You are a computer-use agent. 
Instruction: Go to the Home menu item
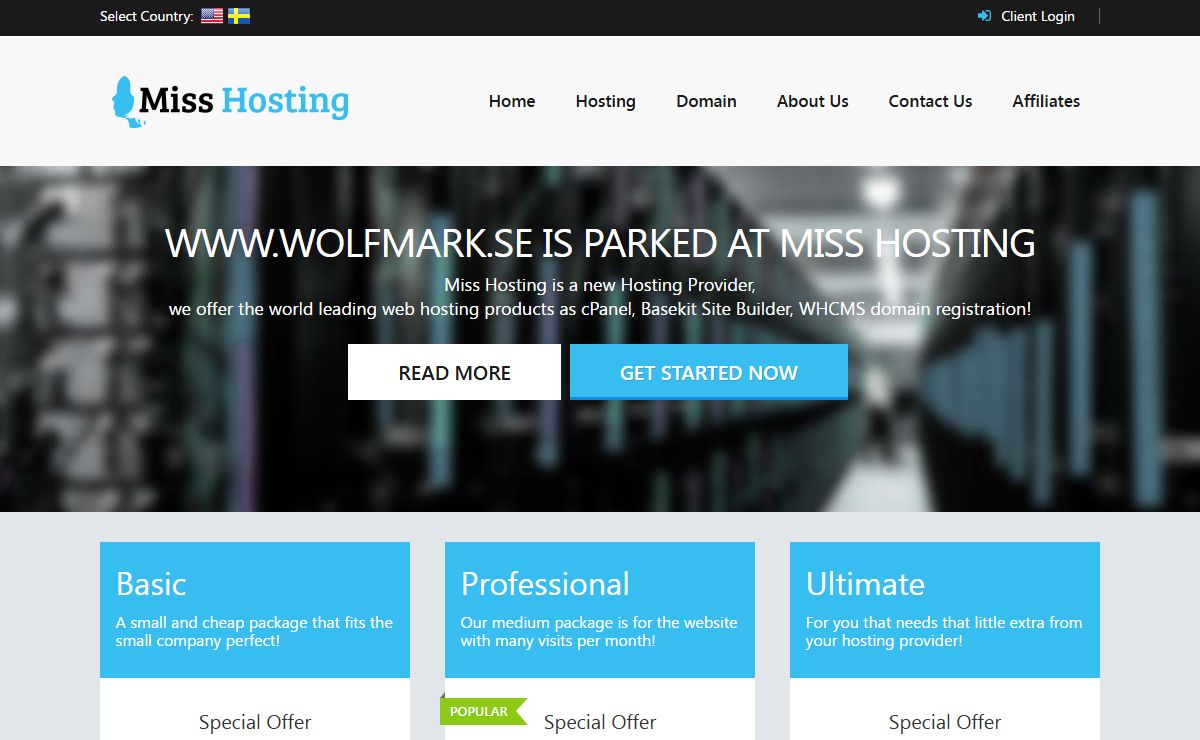click(x=512, y=101)
